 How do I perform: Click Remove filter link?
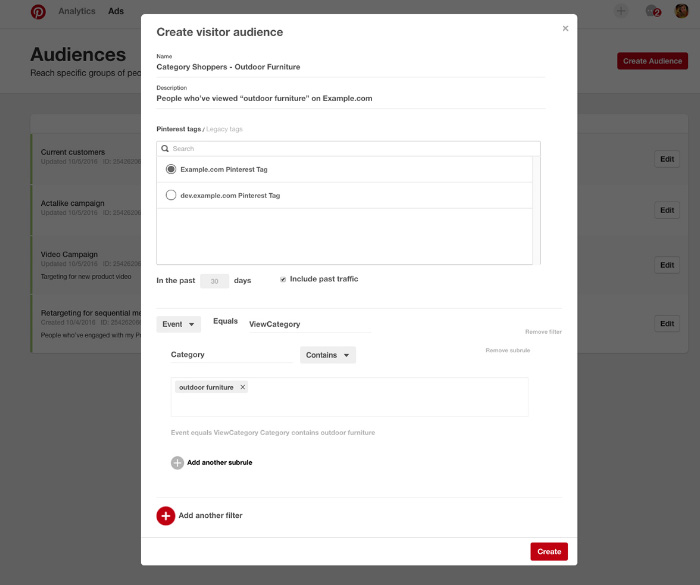pyautogui.click(x=543, y=332)
